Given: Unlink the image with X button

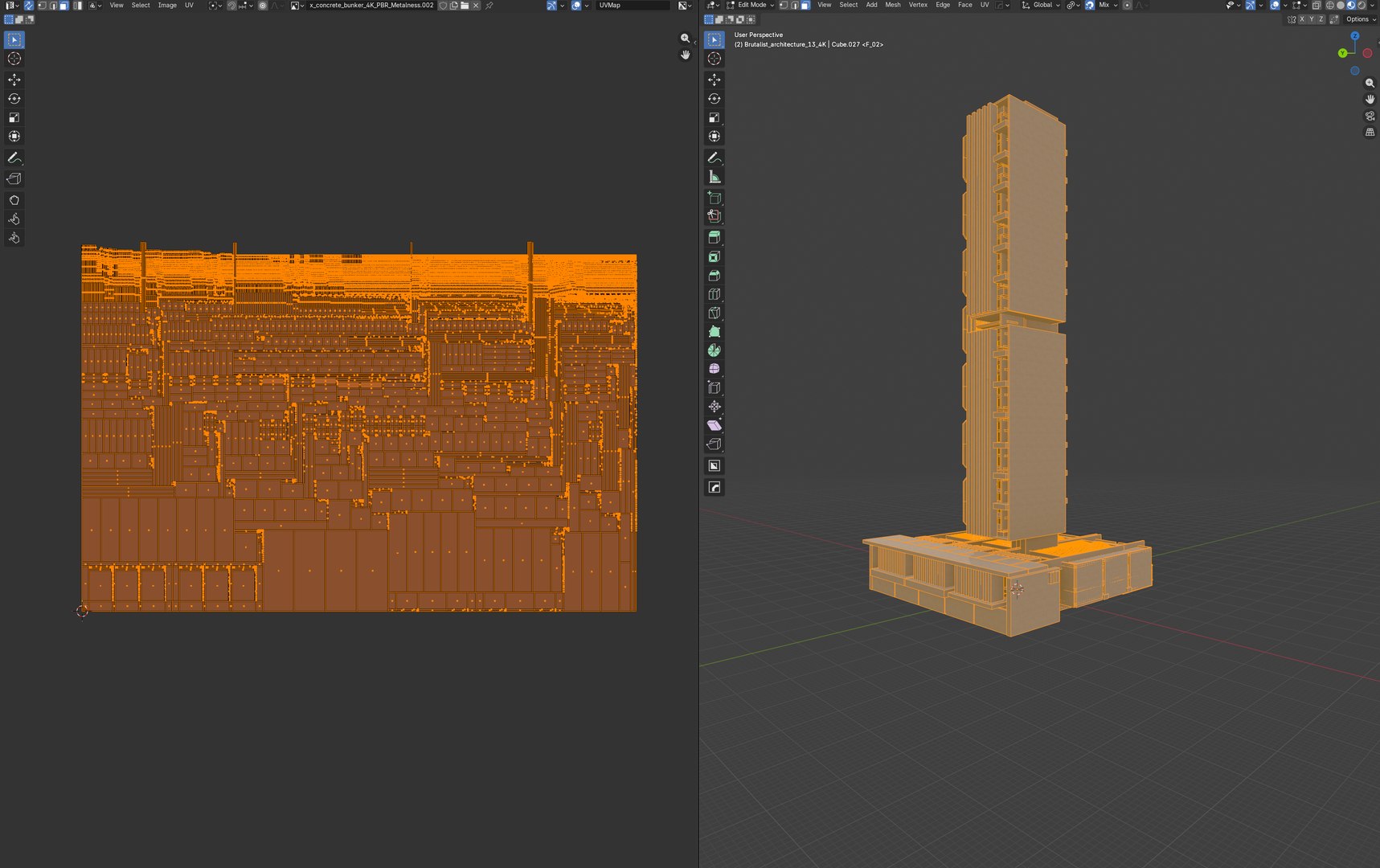Looking at the screenshot, I should tap(475, 6).
